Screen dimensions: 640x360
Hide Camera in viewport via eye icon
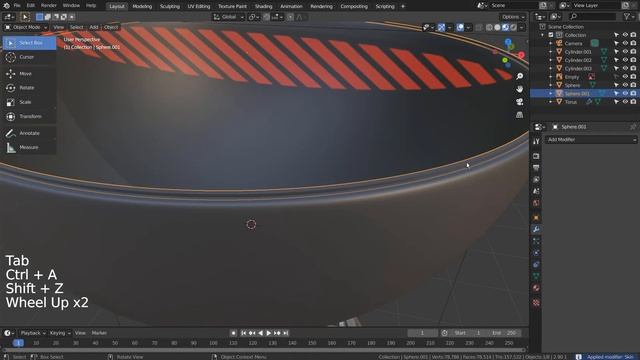[625, 43]
